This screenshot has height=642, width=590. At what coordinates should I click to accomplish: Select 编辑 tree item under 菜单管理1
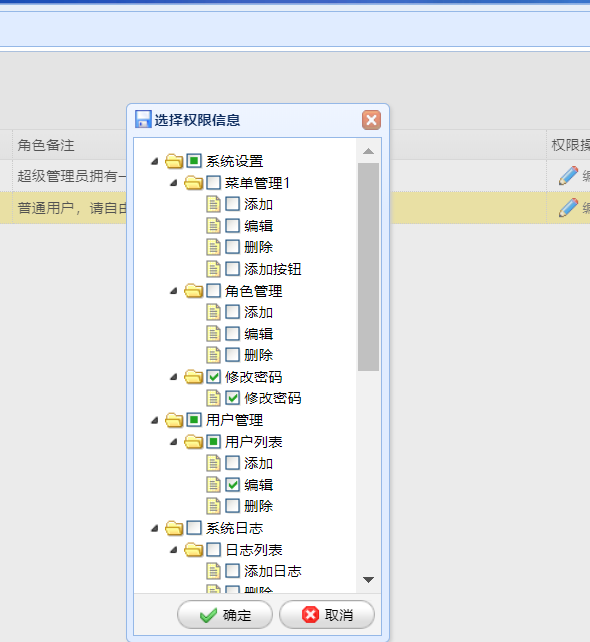click(x=258, y=226)
